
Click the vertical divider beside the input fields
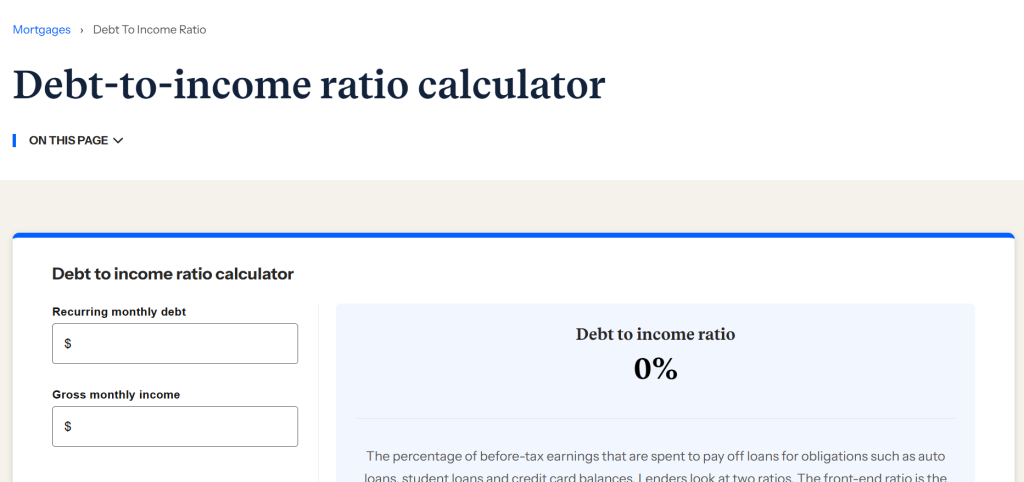click(x=318, y=392)
